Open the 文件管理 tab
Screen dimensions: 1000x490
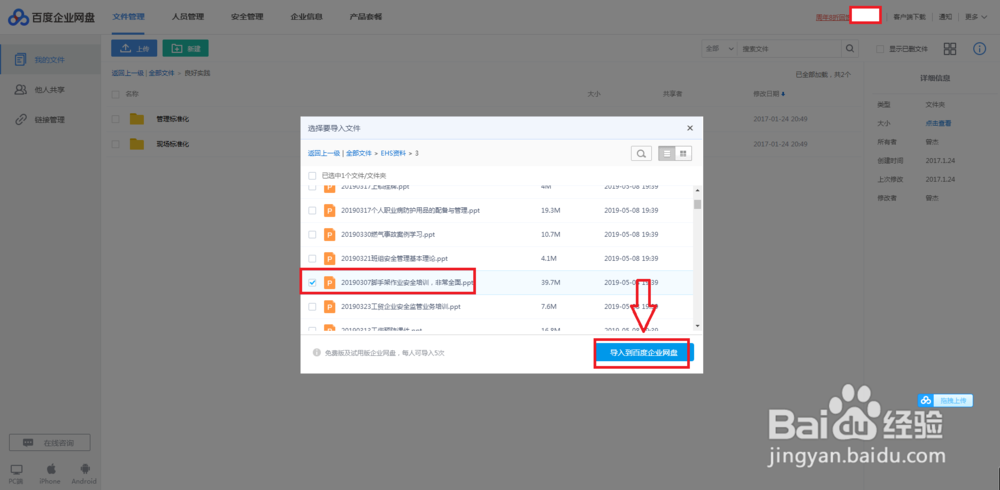pyautogui.click(x=128, y=17)
